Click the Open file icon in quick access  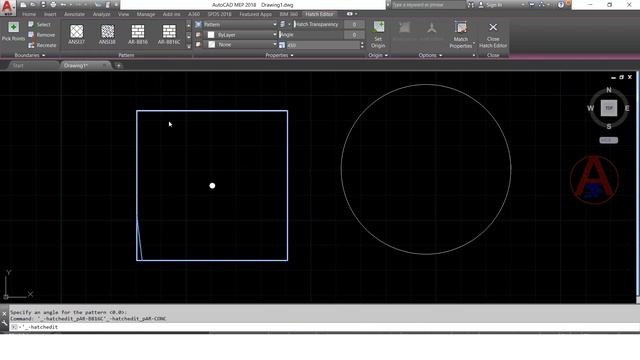pos(33,5)
